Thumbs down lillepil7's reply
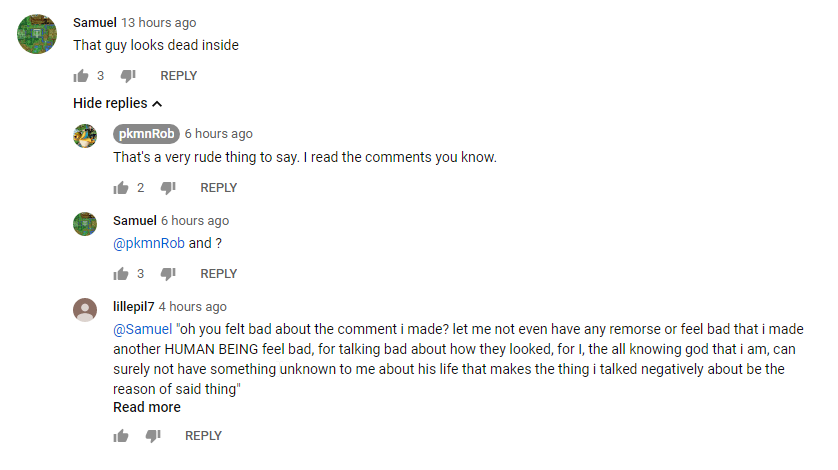Screen dimensions: 838x470 pos(153,436)
